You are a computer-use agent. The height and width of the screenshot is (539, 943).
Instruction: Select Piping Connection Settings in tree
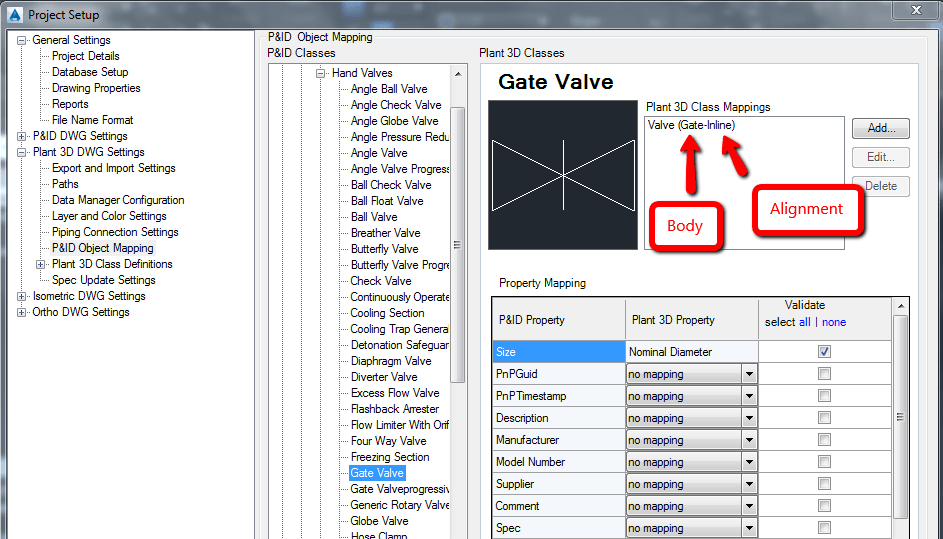point(114,232)
